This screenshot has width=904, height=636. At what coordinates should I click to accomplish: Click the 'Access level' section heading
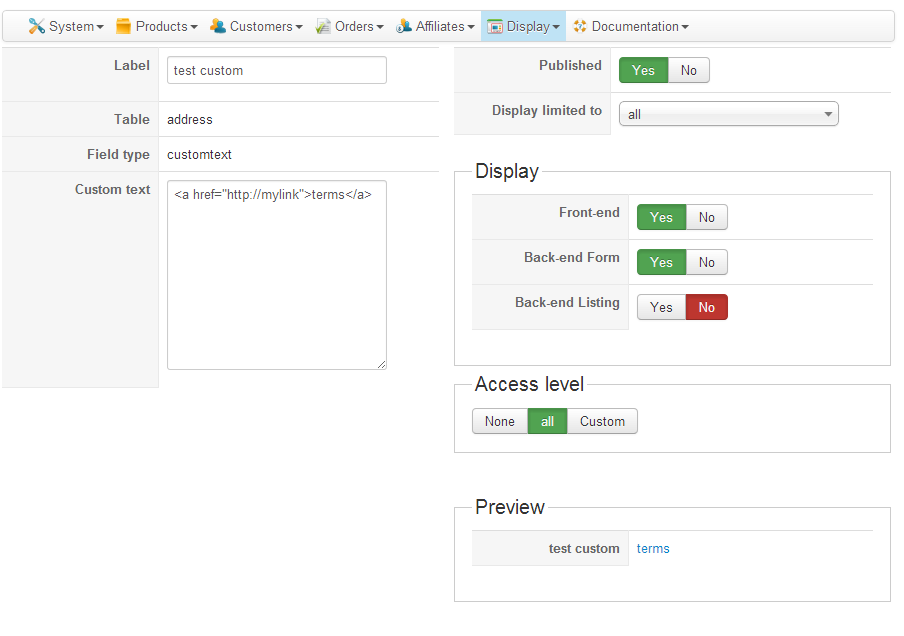[x=529, y=384]
